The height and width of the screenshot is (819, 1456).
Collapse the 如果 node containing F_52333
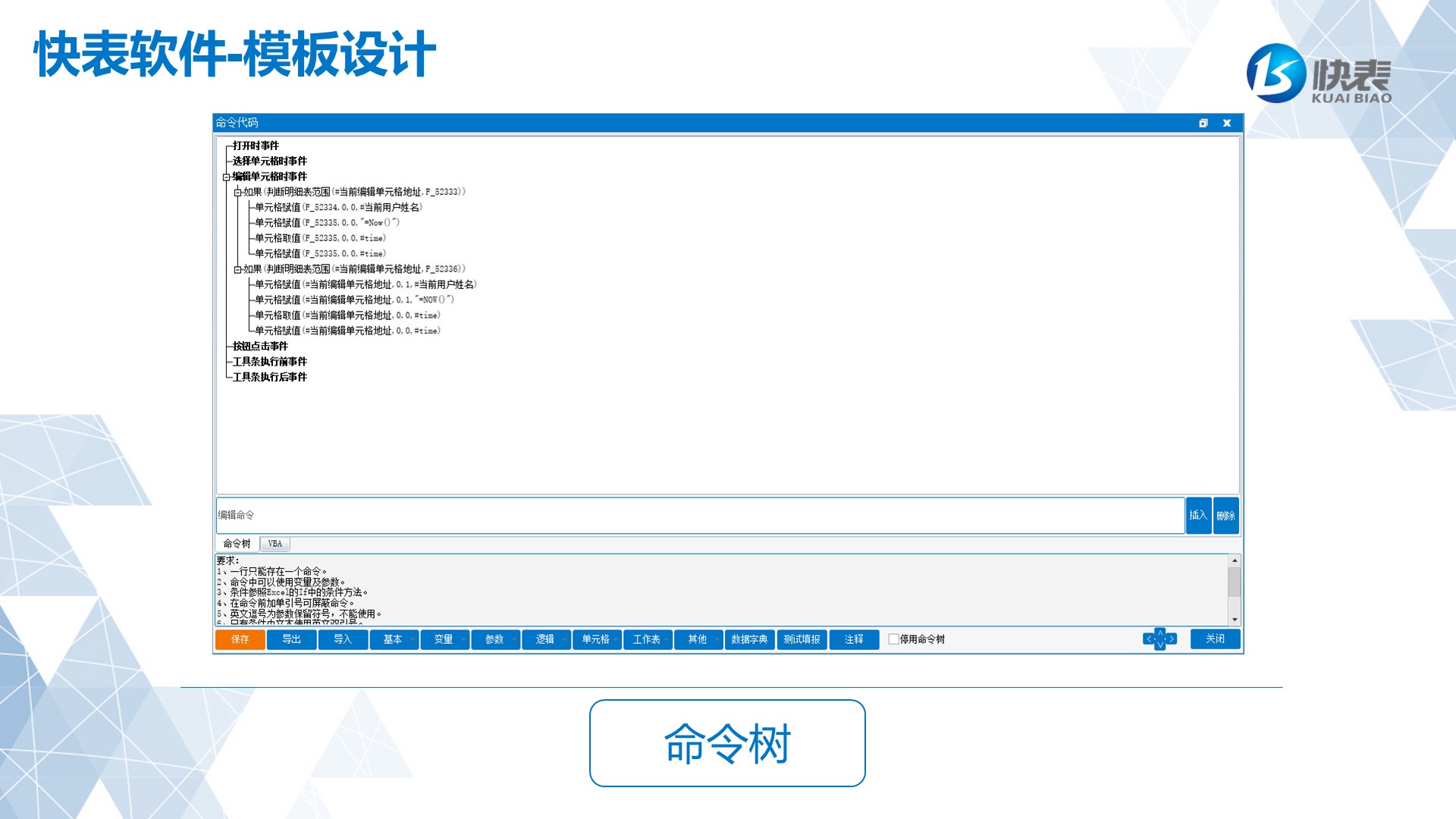tap(237, 192)
